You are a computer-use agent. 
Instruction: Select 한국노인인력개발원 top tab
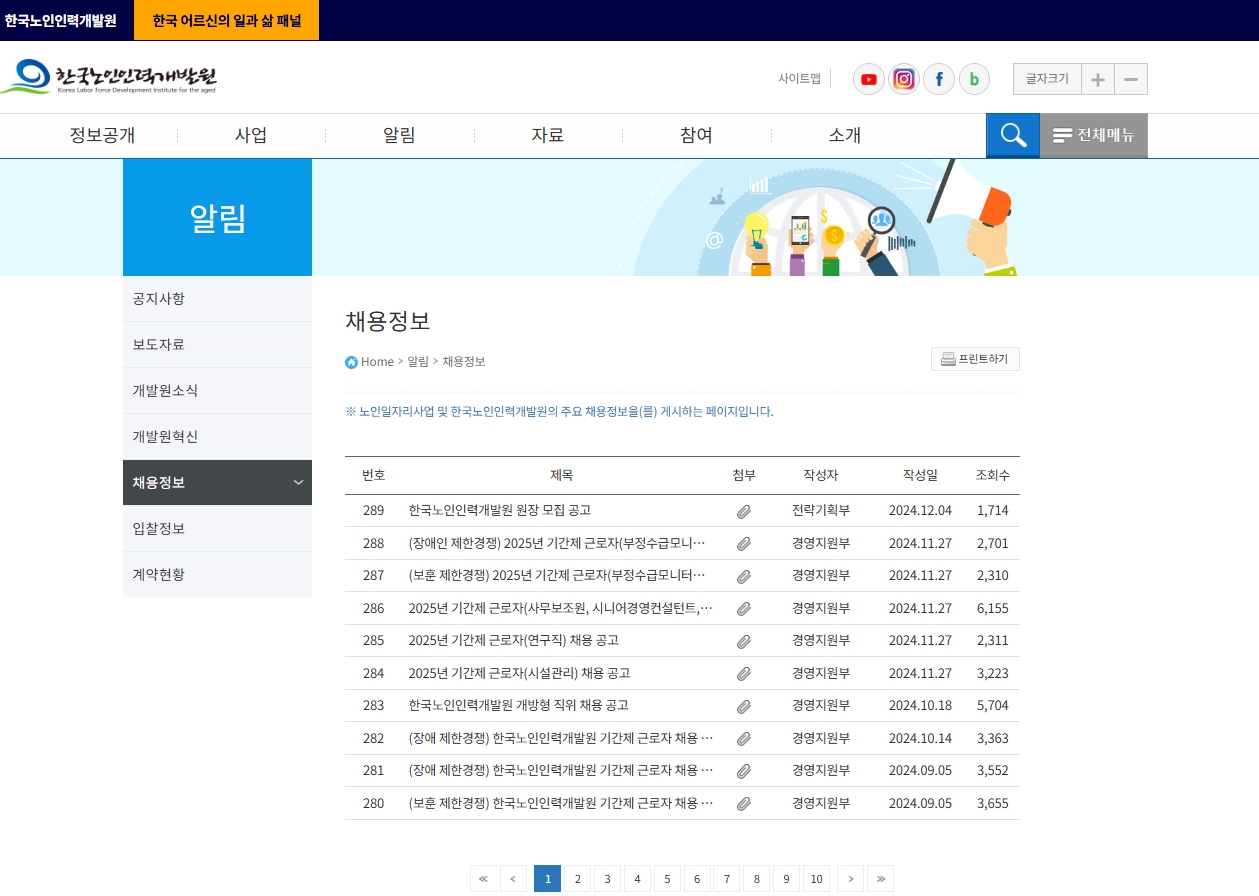coord(60,20)
